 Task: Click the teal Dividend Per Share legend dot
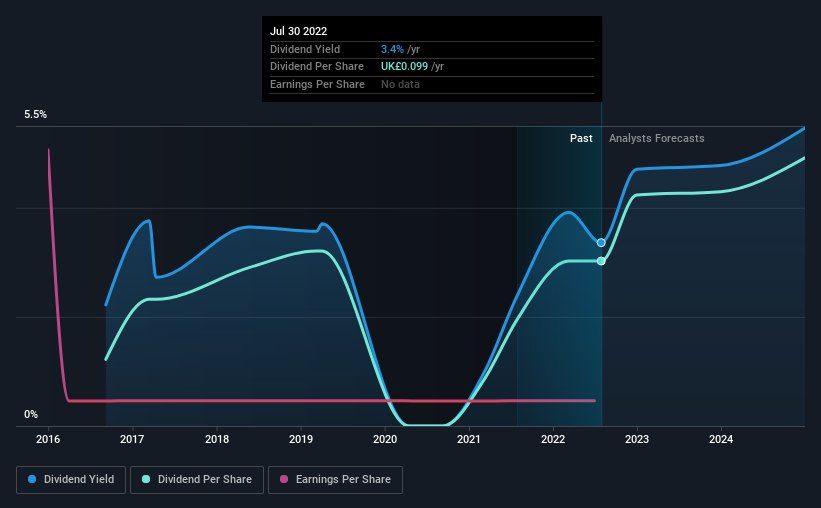coord(146,479)
